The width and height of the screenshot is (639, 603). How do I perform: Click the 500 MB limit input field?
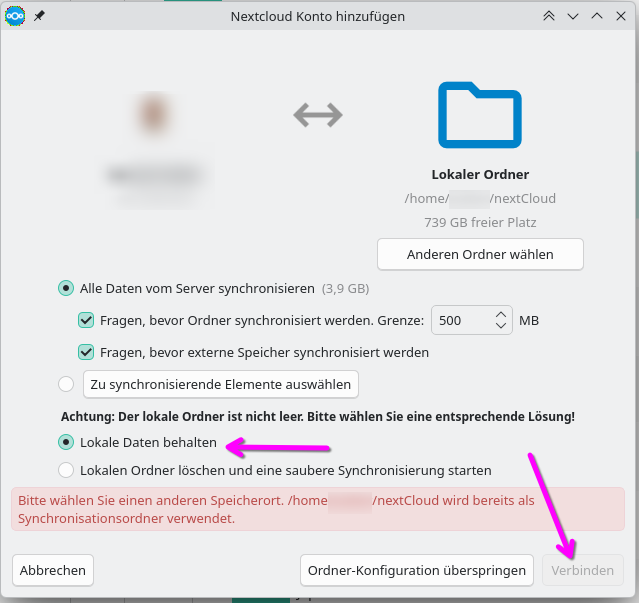pyautogui.click(x=460, y=321)
